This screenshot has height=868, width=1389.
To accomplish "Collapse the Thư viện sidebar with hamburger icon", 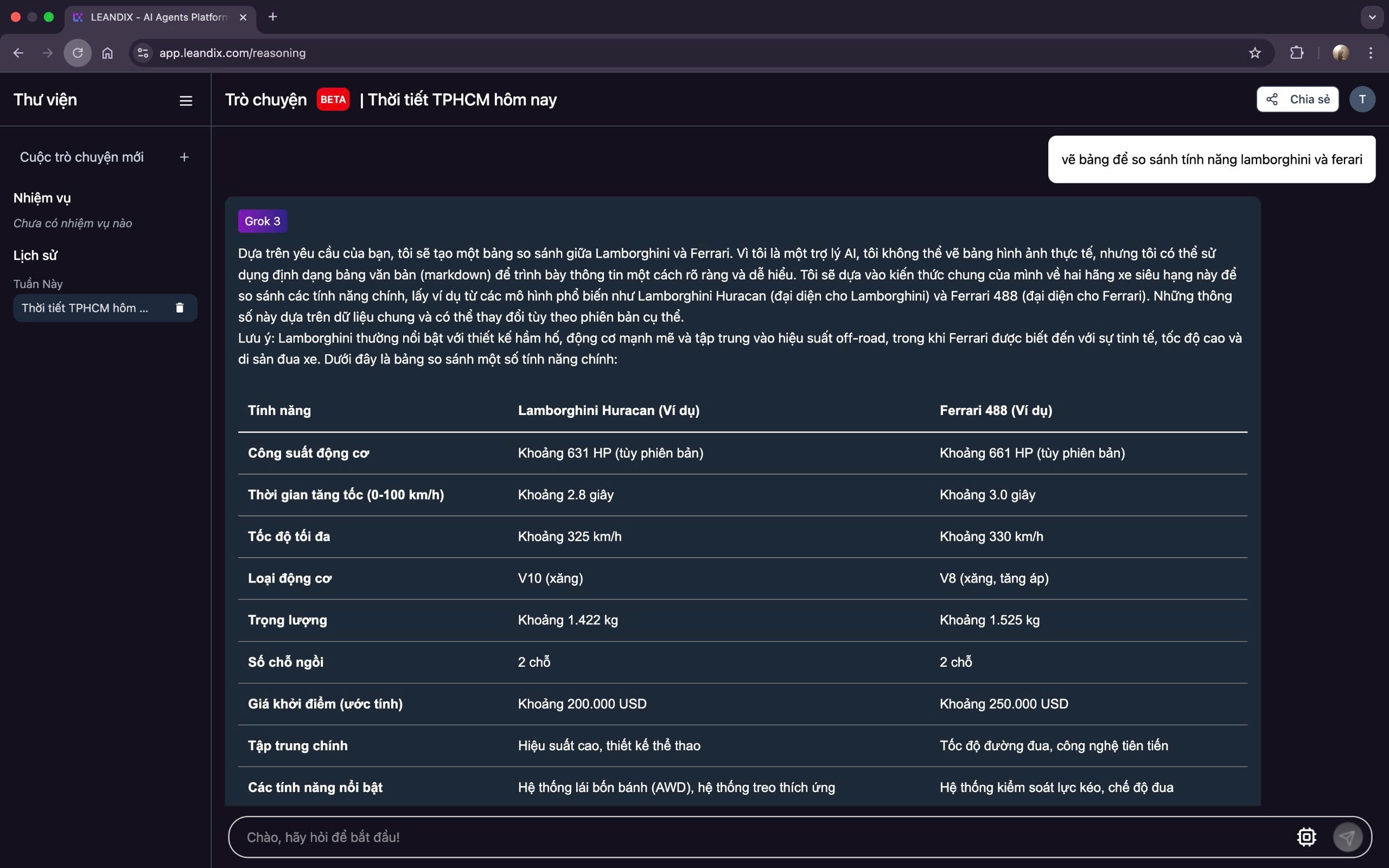I will click(186, 100).
